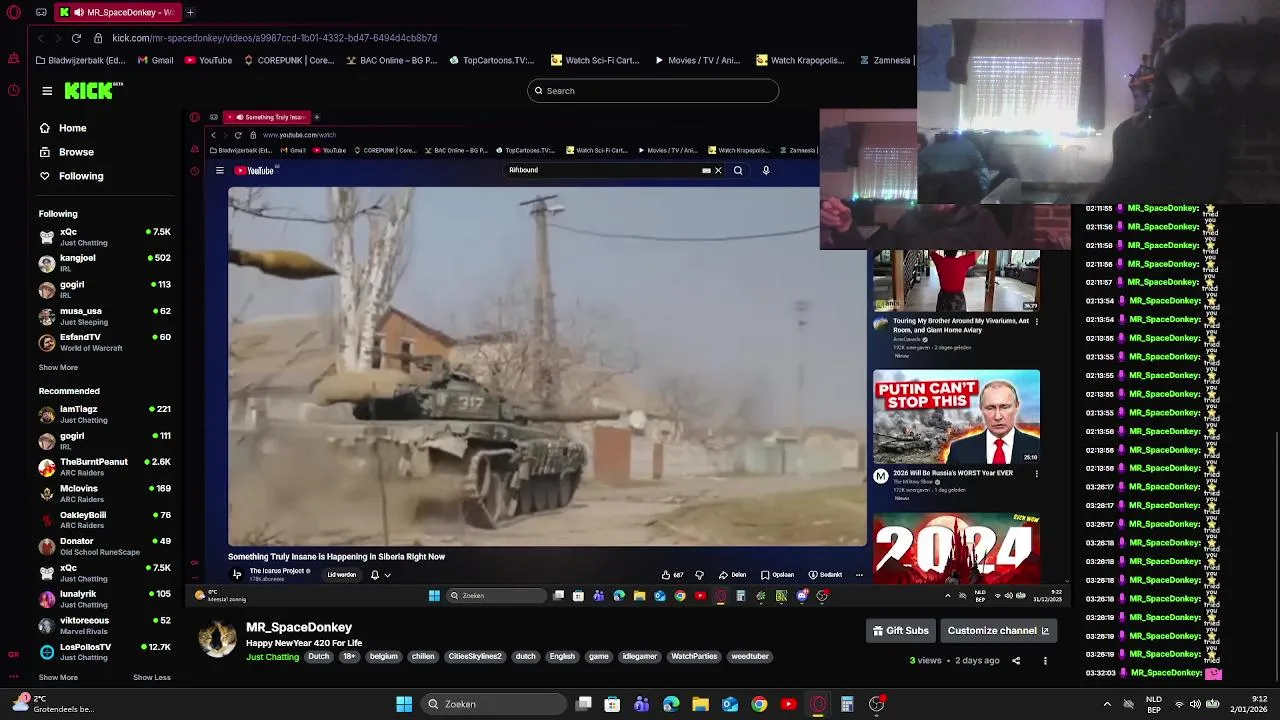Collapse Recommended list with Show Less
The width and height of the screenshot is (1280, 720).
[152, 677]
